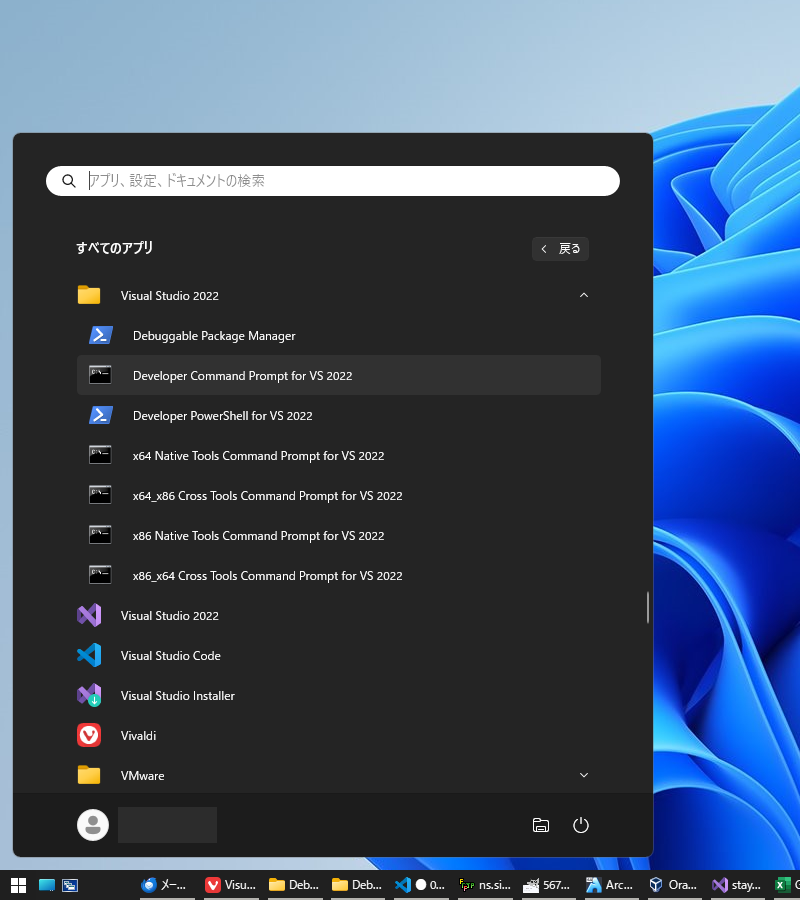Click the power button in Start menu
This screenshot has height=900, width=800.
click(x=581, y=825)
